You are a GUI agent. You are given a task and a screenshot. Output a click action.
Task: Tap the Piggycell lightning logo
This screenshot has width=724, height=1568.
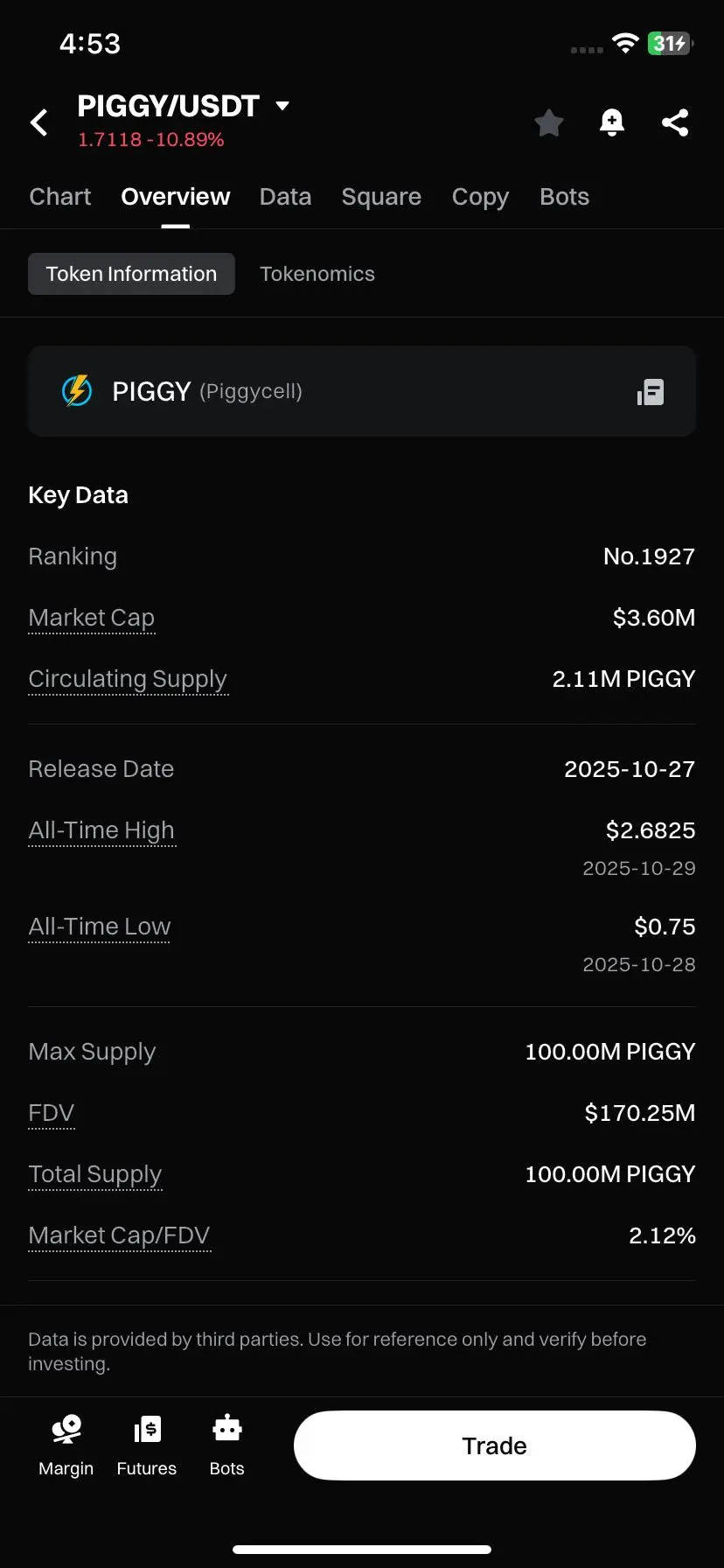77,391
